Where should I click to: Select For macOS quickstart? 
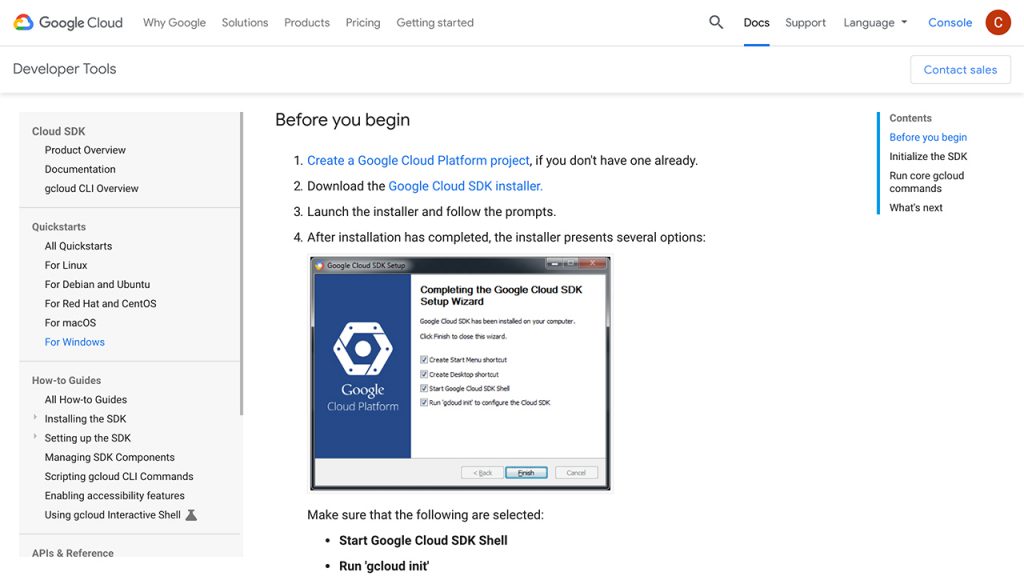pos(71,323)
